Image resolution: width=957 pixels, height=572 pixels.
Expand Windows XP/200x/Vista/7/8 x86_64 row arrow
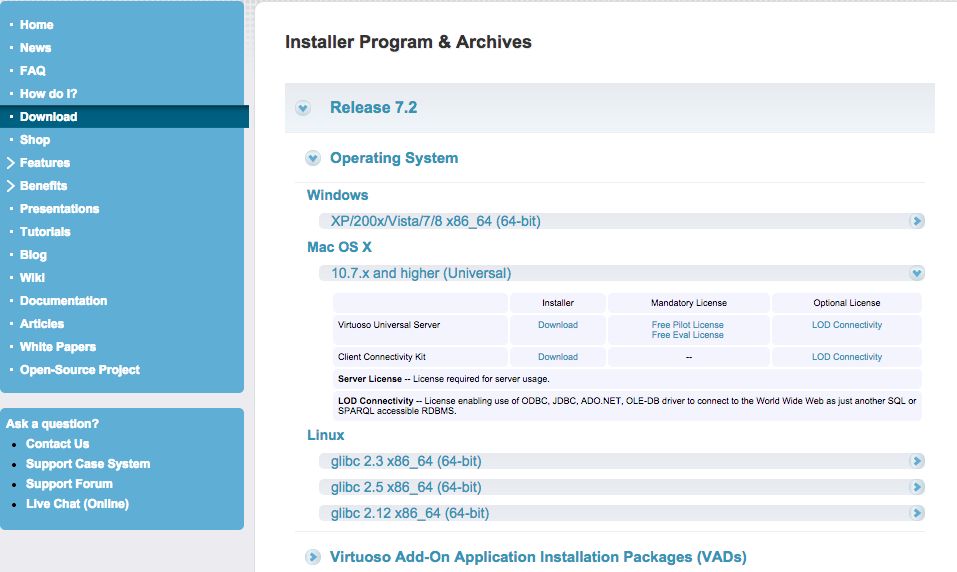916,221
